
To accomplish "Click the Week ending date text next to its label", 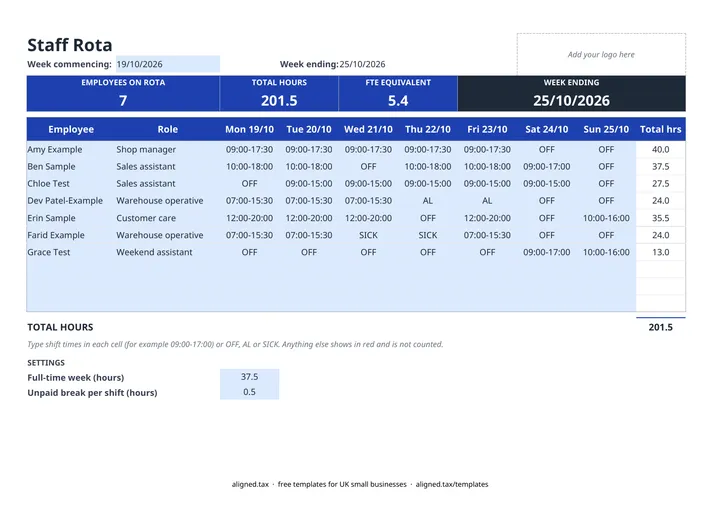I will (362, 64).
